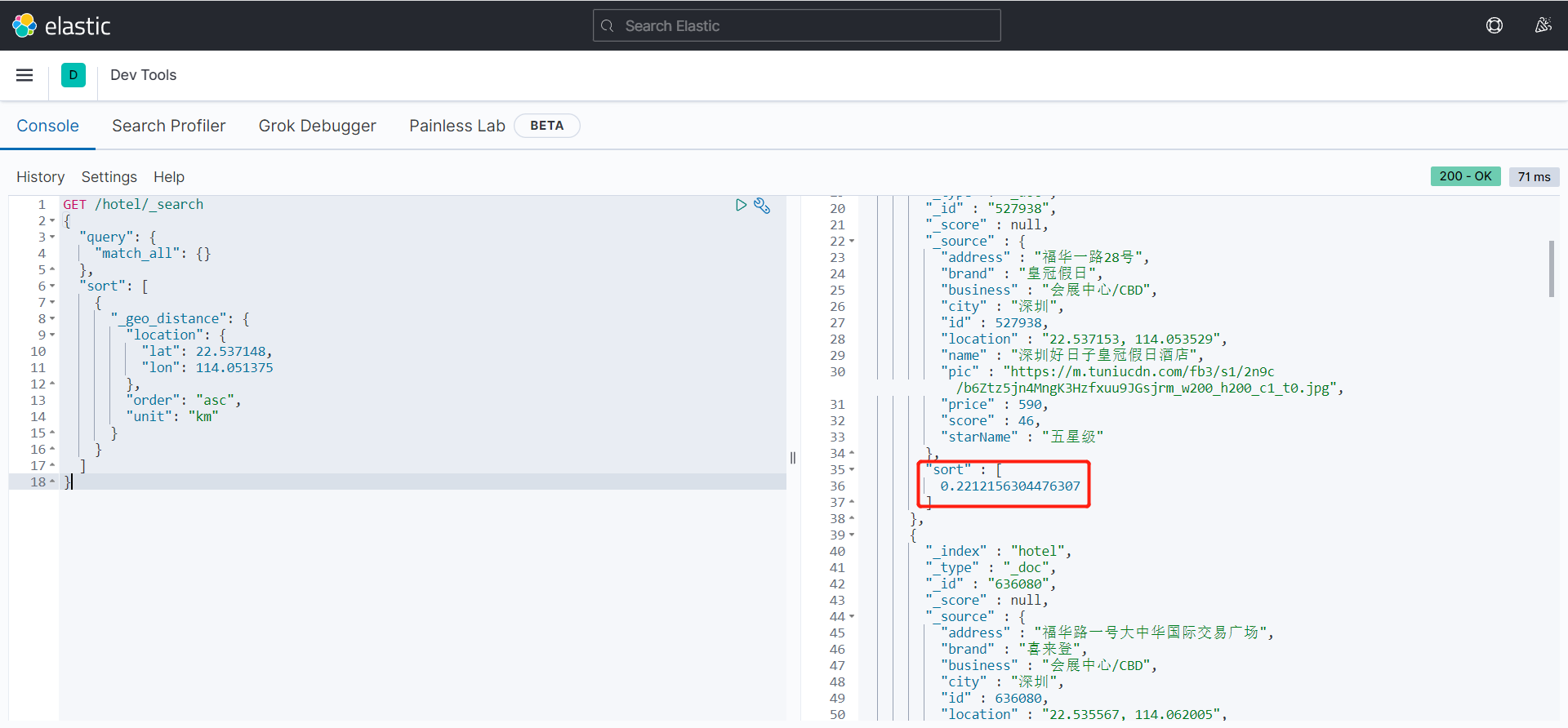Image resolution: width=1568 pixels, height=728 pixels.
Task: Open the help menu lifebuoy icon
Action: click(x=1494, y=25)
